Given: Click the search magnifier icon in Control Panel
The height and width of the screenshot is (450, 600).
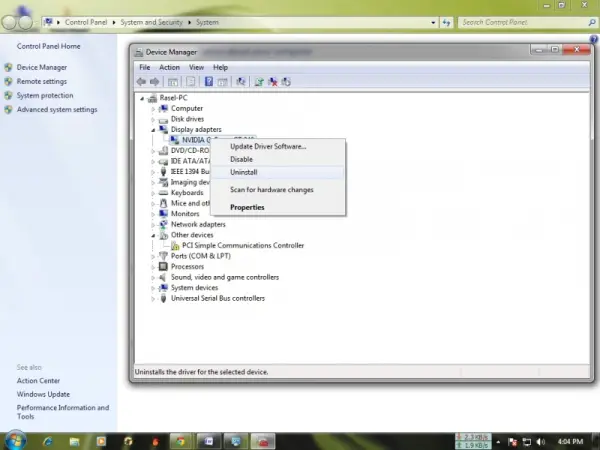Looking at the screenshot, I should click(x=592, y=23).
